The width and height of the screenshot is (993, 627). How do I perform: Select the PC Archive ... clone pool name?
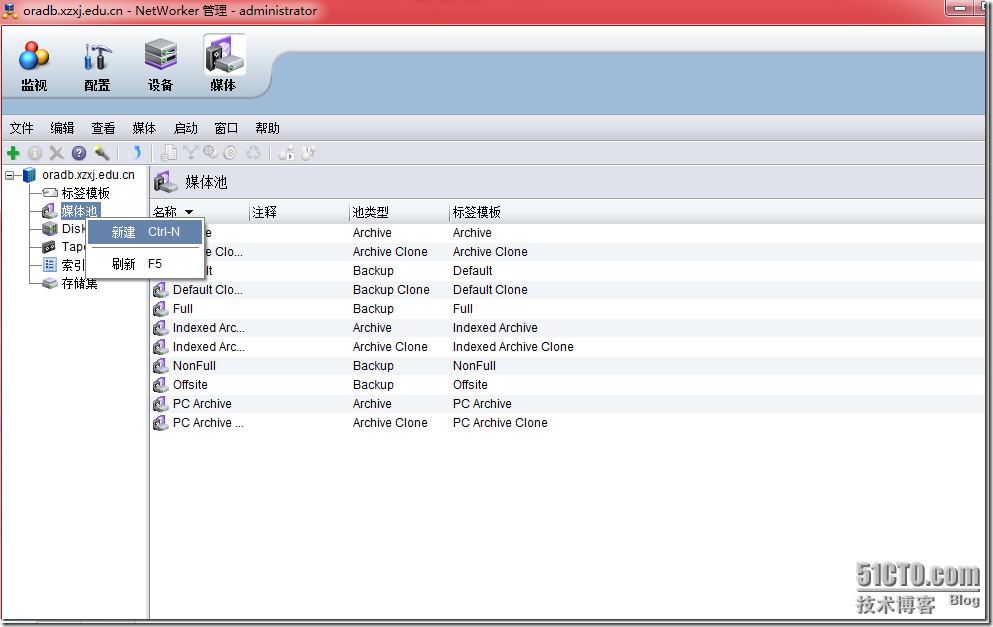[x=208, y=423]
